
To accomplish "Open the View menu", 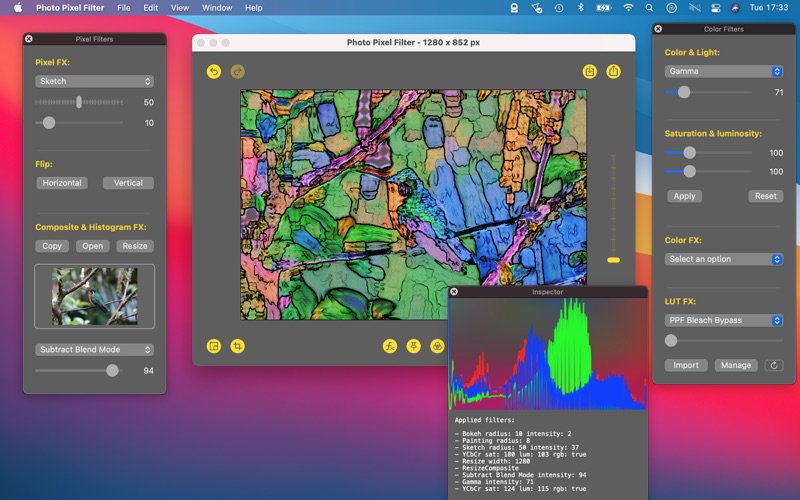I will pos(180,8).
